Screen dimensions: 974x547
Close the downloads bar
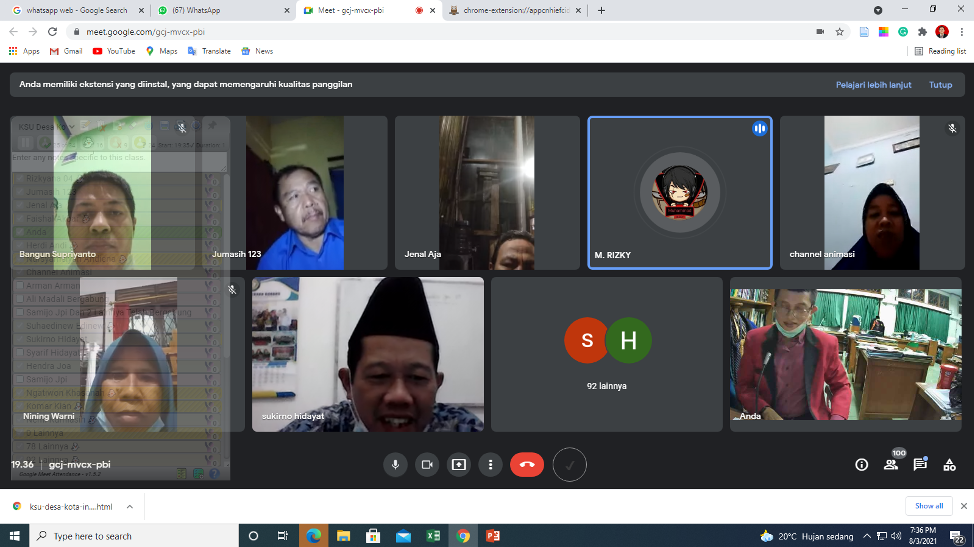963,506
